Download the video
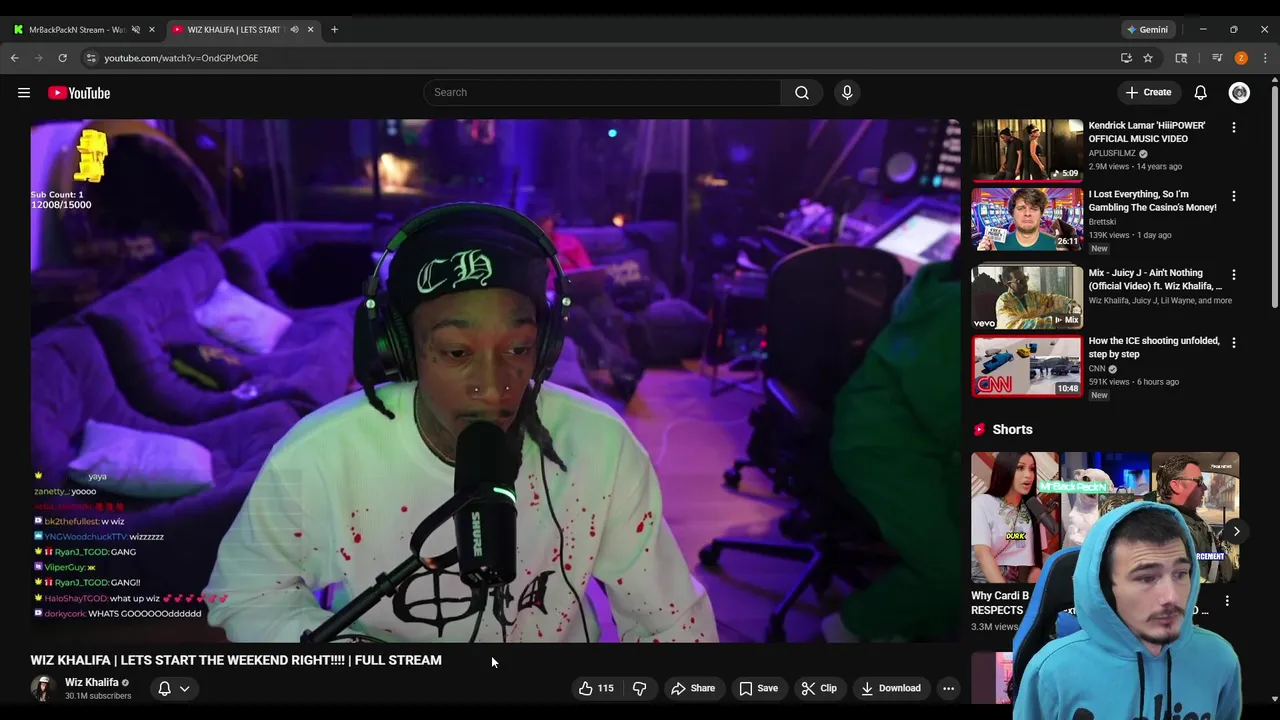The width and height of the screenshot is (1280, 720). (x=891, y=688)
